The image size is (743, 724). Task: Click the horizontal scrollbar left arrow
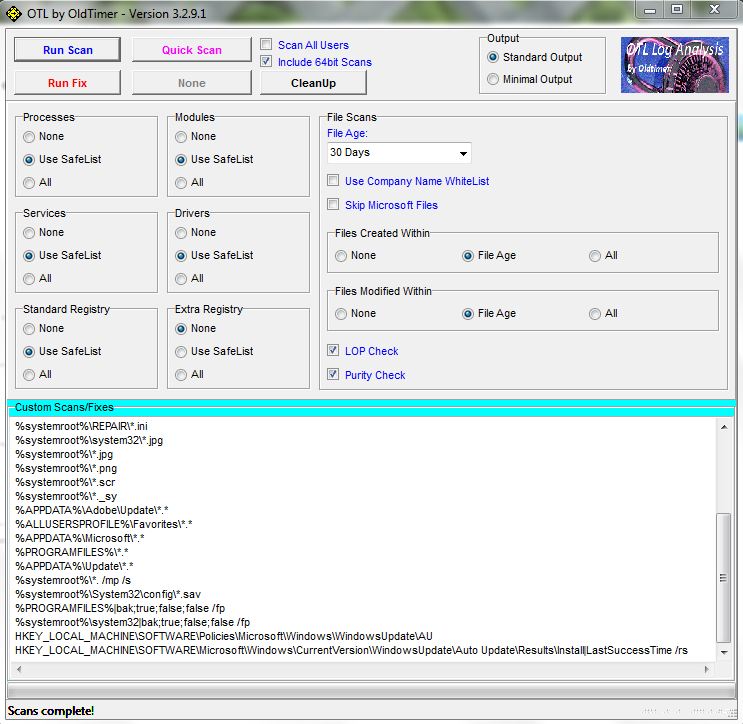(x=19, y=669)
